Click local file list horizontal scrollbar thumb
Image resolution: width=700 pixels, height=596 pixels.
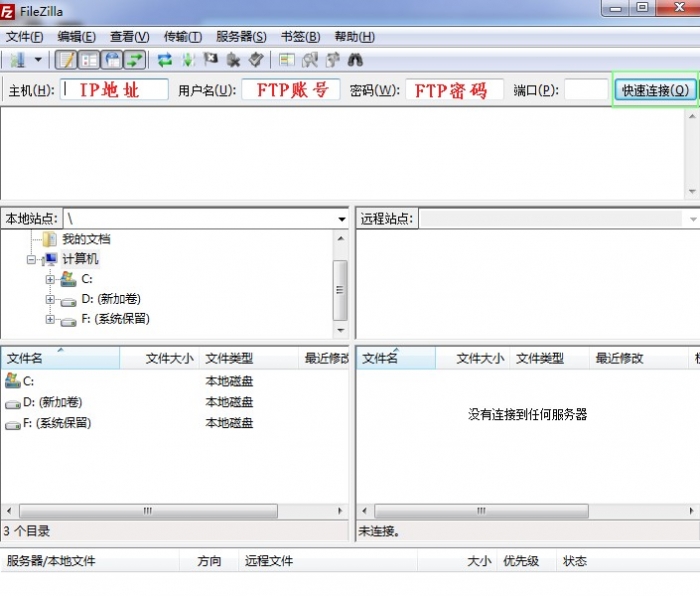point(148,511)
